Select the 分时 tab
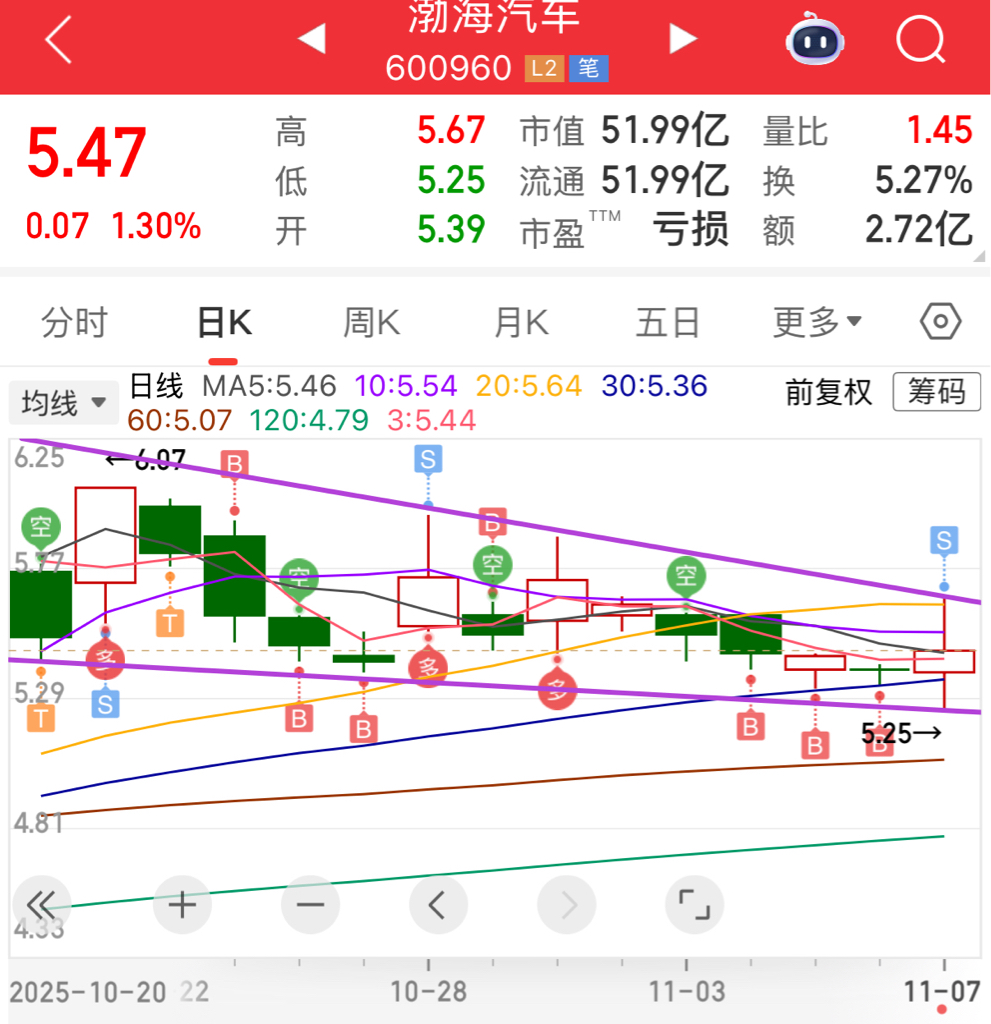991x1024 pixels. [x=74, y=323]
